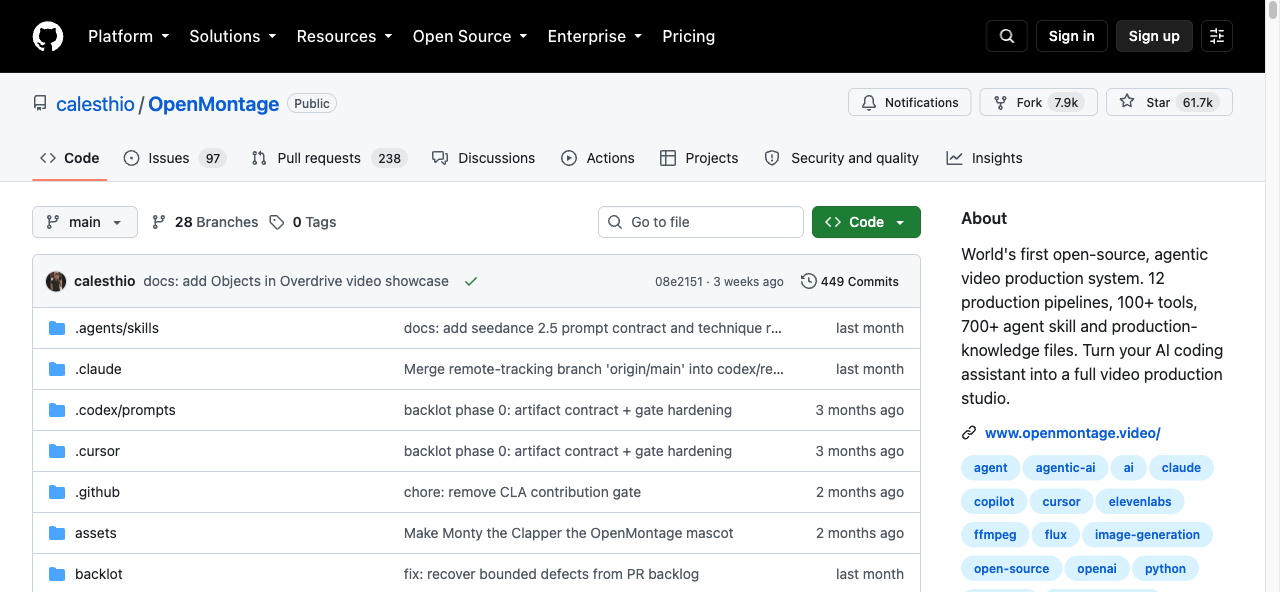1280x592 pixels.
Task: Expand the Open Source menu
Action: click(469, 36)
